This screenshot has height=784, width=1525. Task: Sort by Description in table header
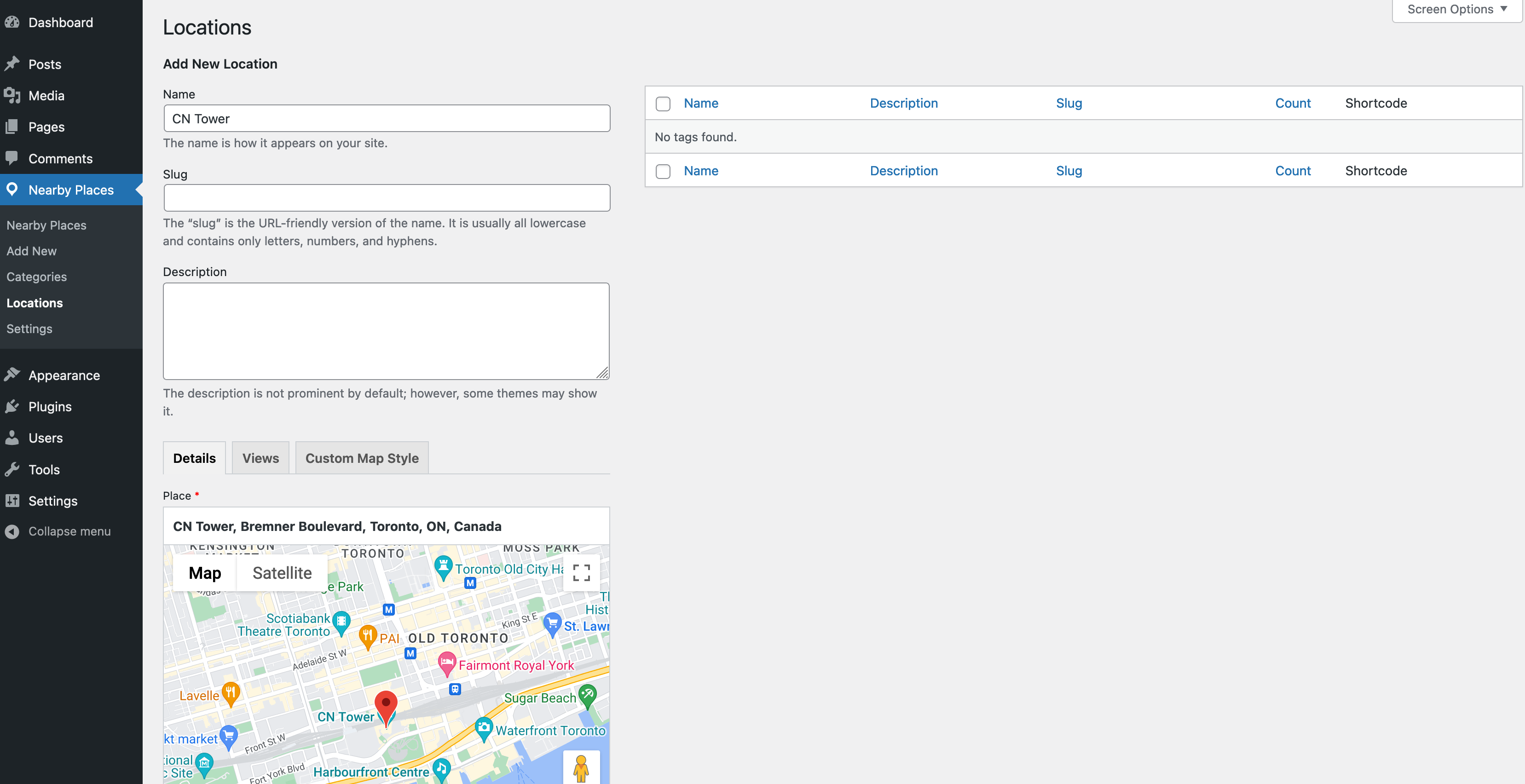pos(903,103)
